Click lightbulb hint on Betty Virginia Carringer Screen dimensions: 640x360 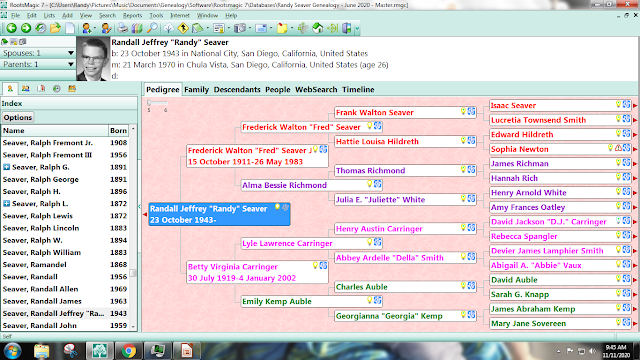[315, 265]
